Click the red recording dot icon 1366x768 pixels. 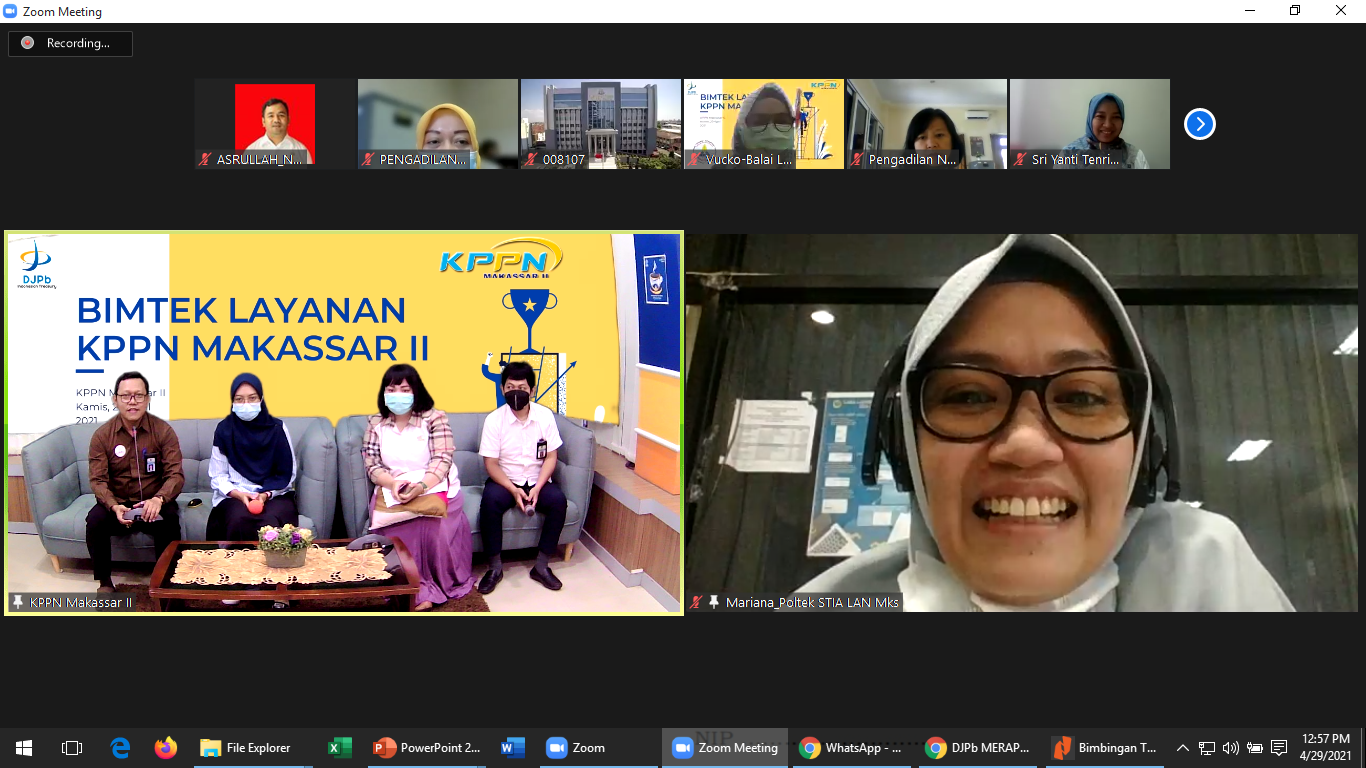pos(27,43)
